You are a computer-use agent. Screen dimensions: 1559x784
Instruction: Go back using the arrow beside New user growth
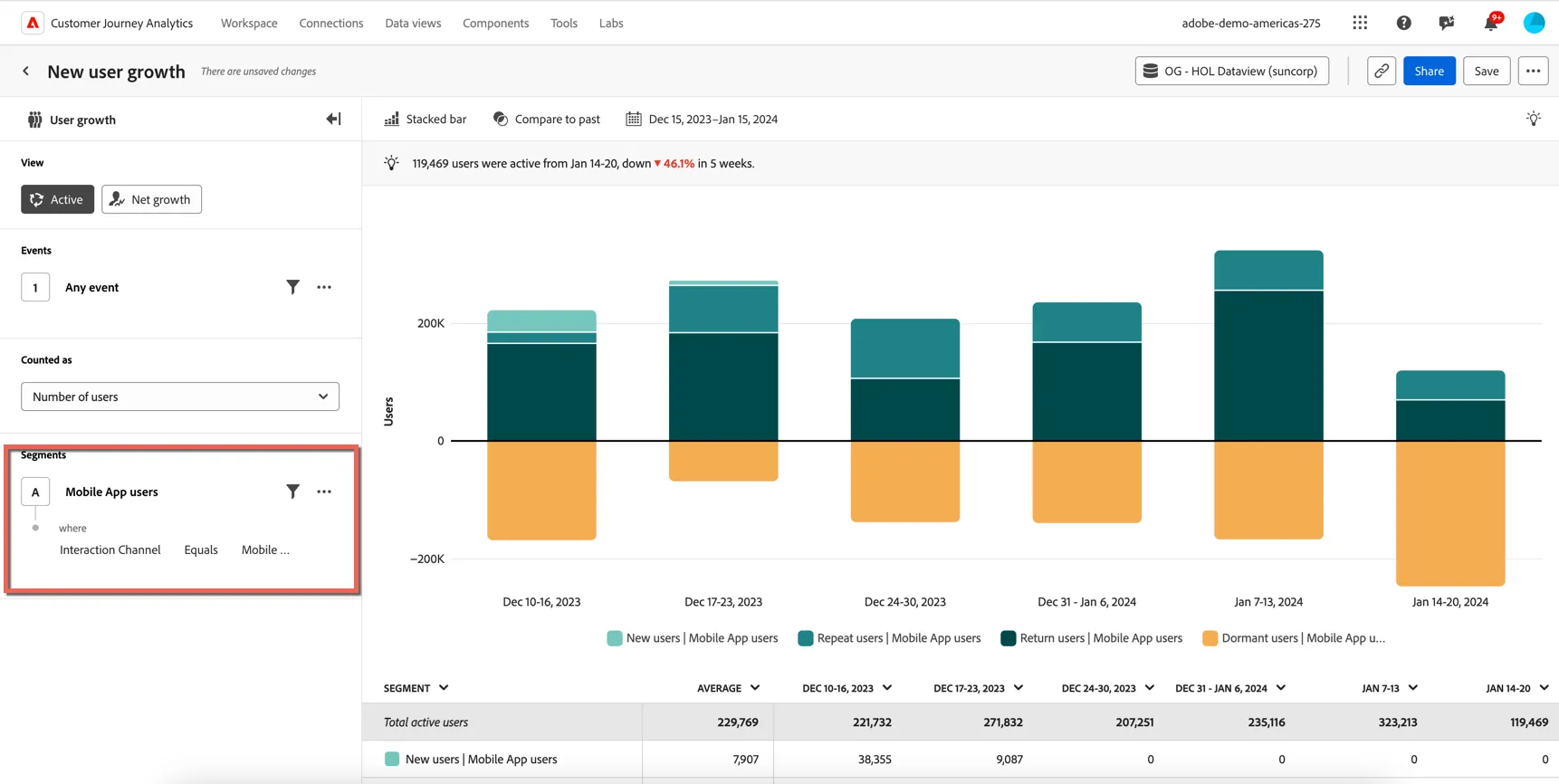click(x=26, y=71)
